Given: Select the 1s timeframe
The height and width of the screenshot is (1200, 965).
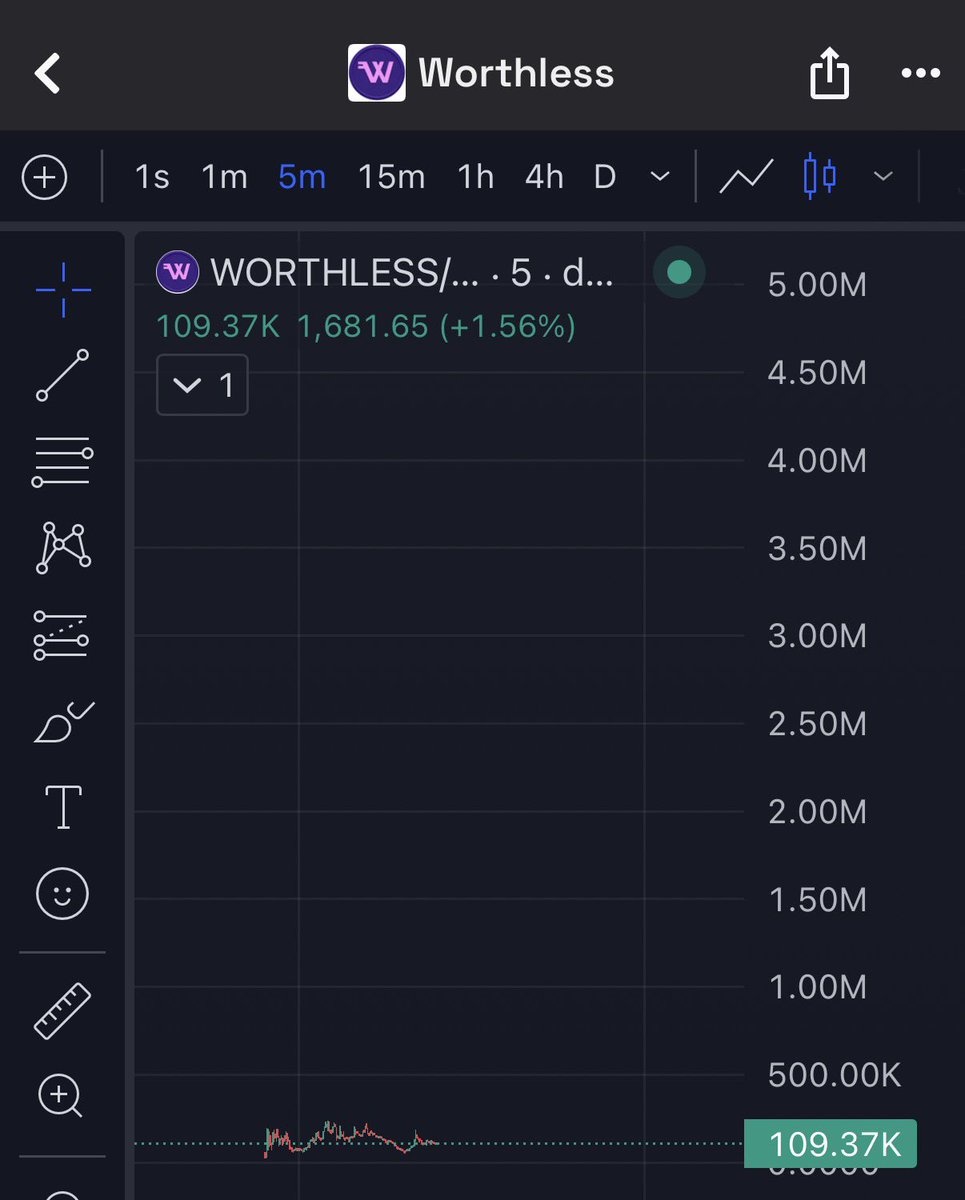Looking at the screenshot, I should point(152,177).
